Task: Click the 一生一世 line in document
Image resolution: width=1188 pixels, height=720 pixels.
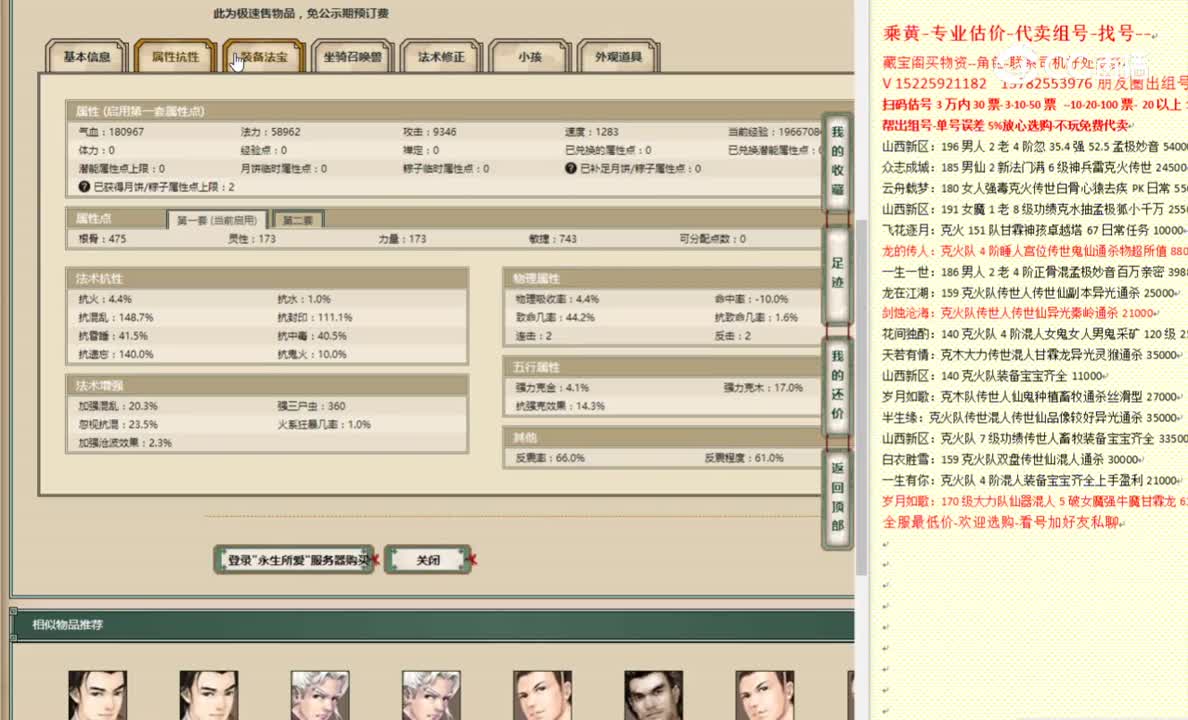Action: (1035, 271)
